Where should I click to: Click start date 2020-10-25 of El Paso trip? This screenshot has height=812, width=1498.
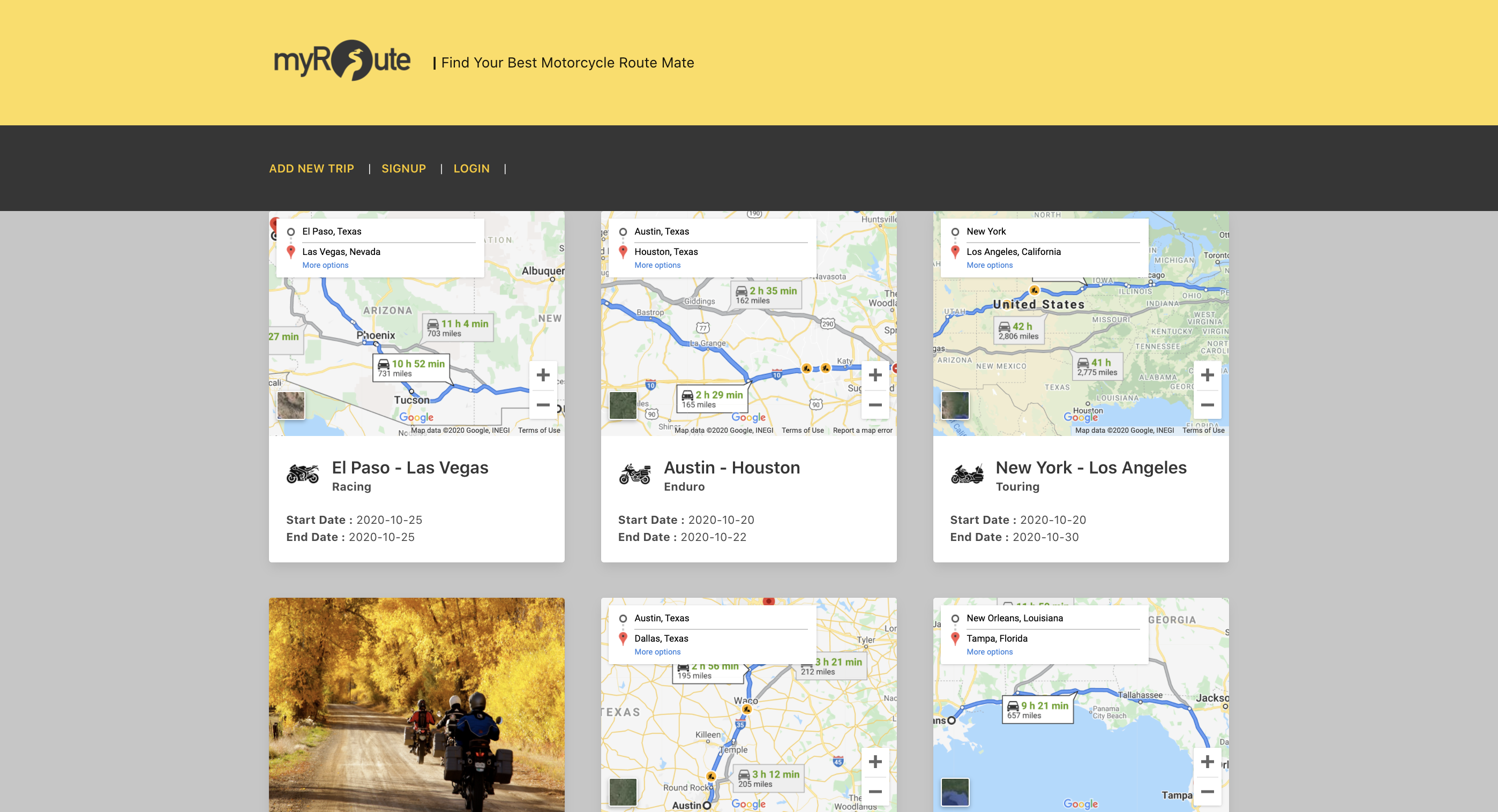(x=389, y=520)
